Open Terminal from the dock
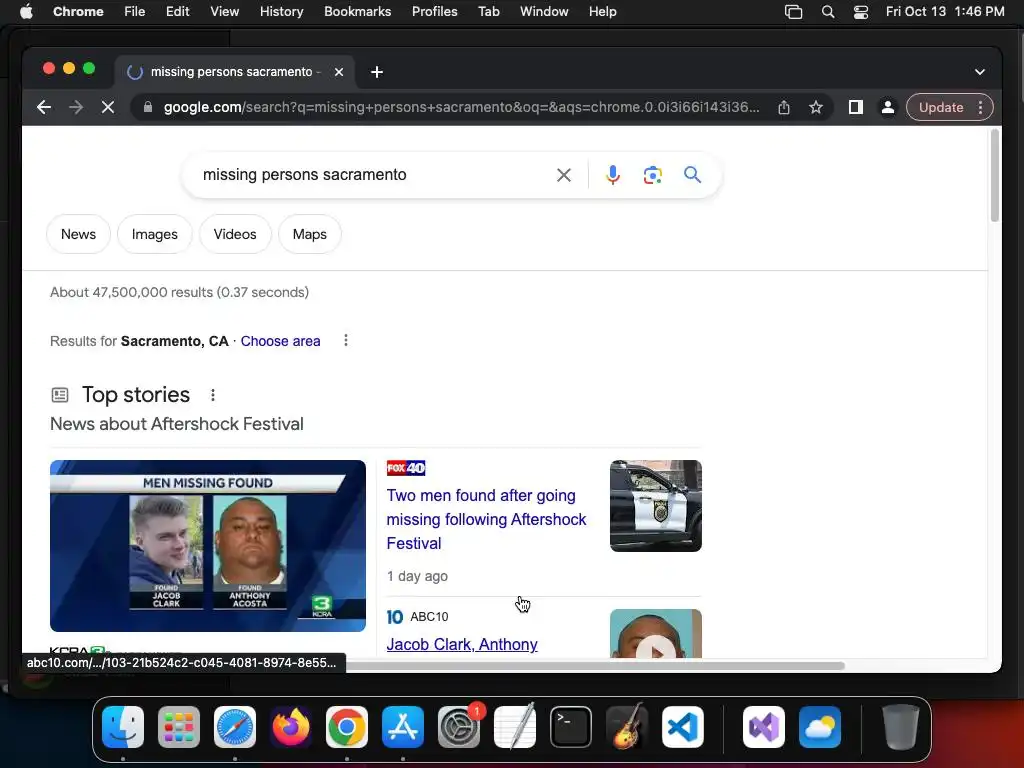Image resolution: width=1024 pixels, height=768 pixels. click(571, 727)
